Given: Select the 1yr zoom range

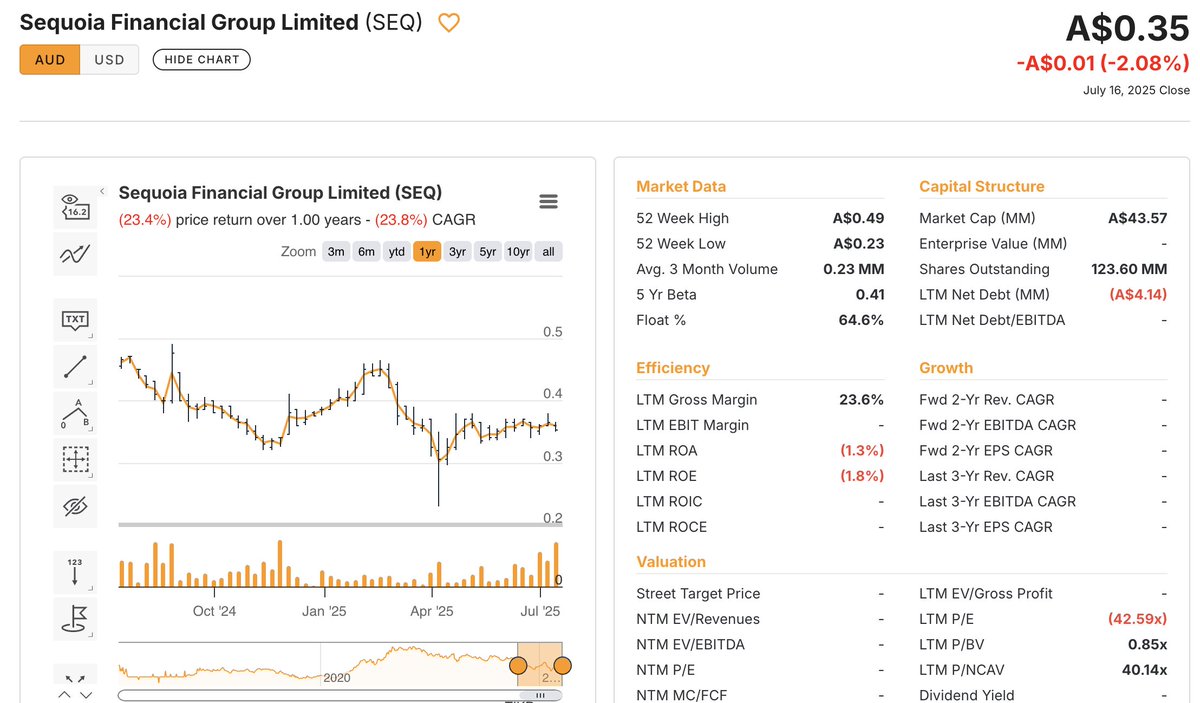Looking at the screenshot, I should (x=427, y=252).
